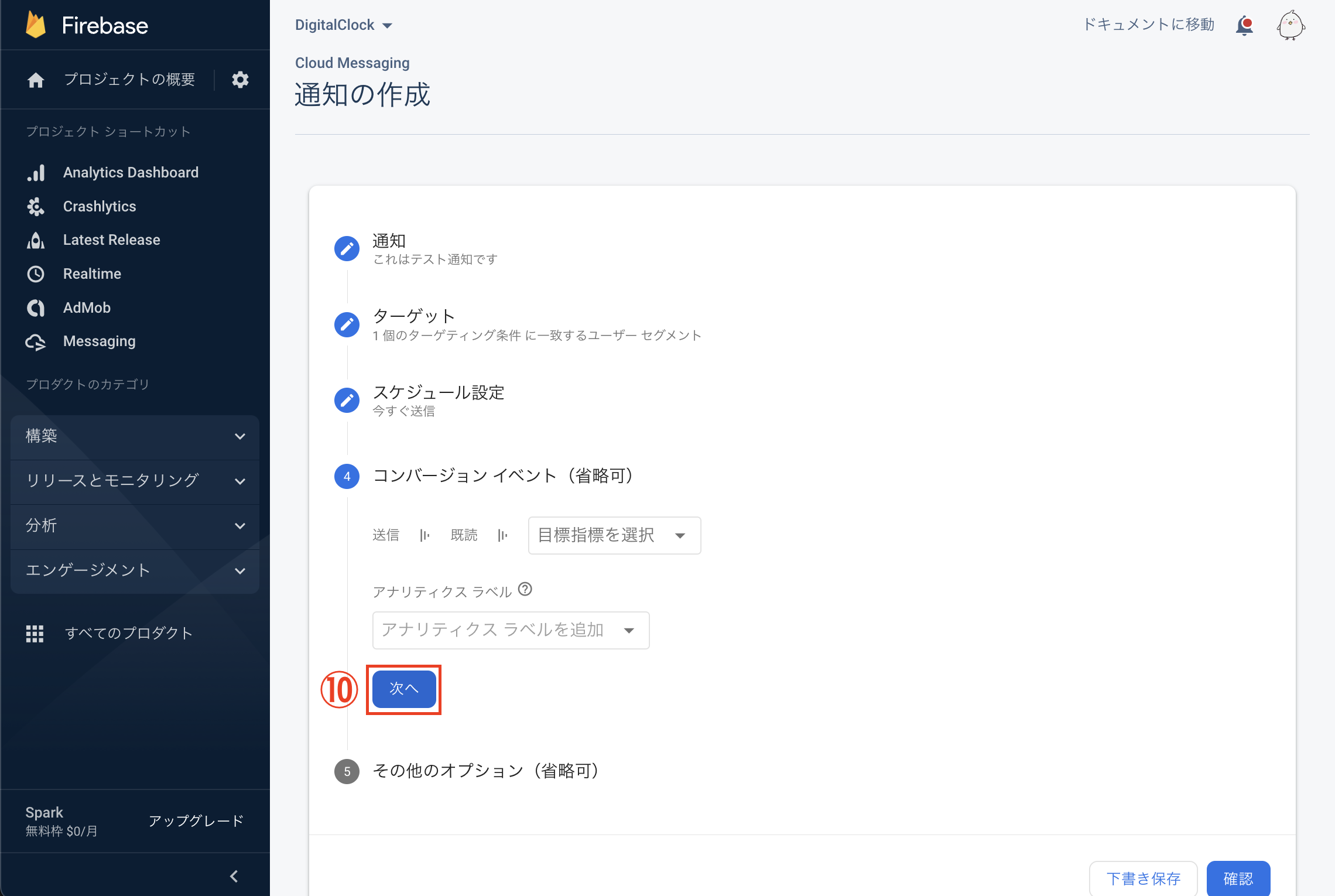This screenshot has width=1335, height=896.
Task: Open the Firebase notifications bell
Action: pos(1244,25)
